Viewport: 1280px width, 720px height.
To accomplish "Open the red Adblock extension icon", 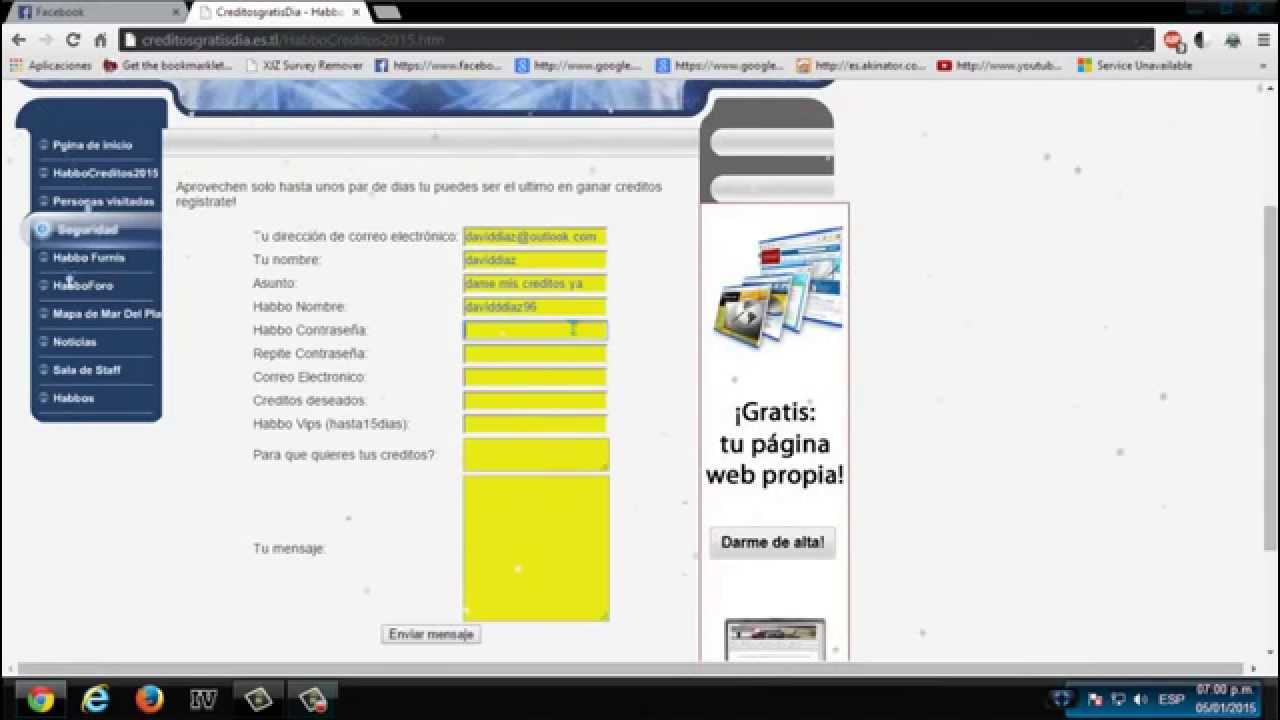I will coord(1173,40).
